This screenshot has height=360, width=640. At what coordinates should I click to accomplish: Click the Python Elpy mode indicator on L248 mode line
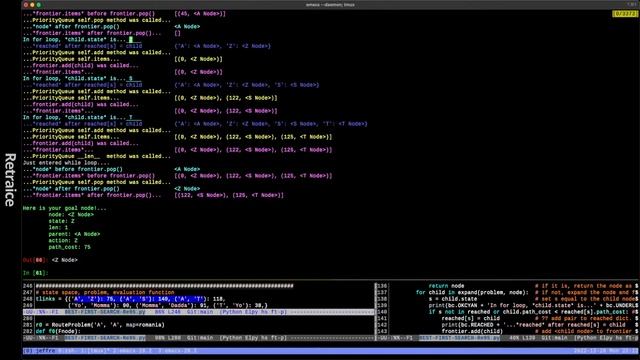pos(254,312)
